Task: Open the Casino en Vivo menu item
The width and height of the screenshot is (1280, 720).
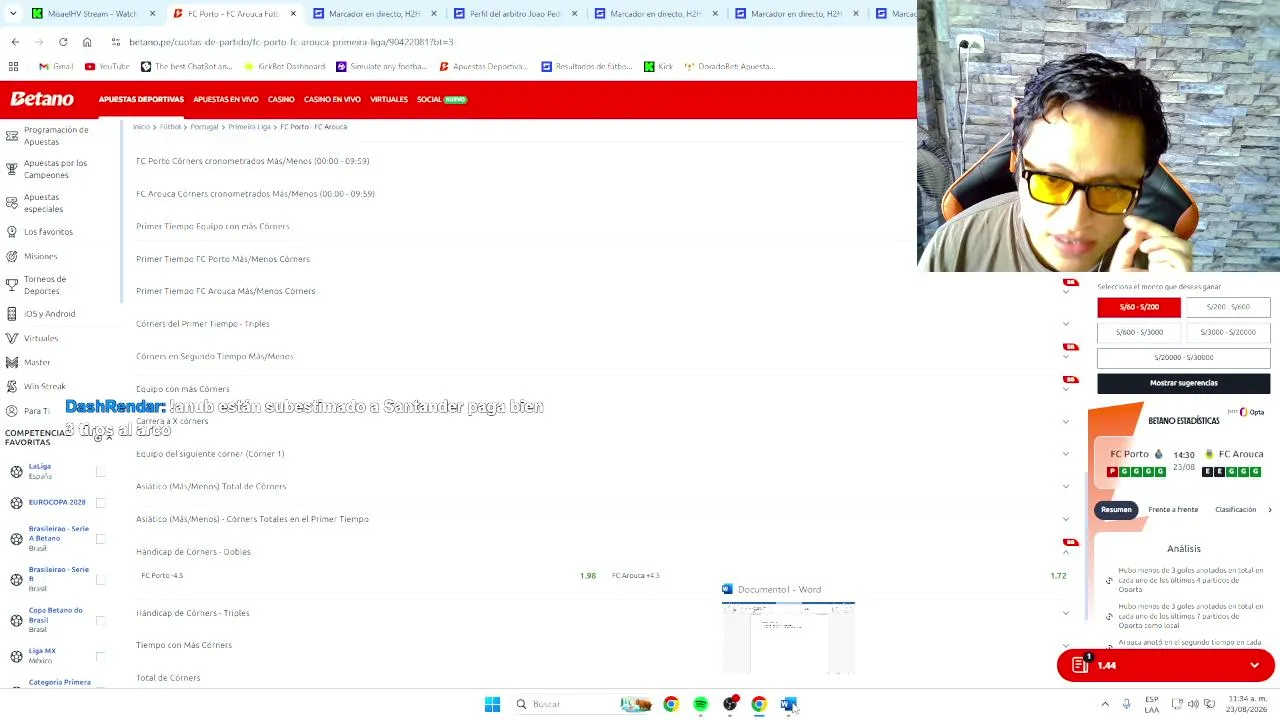Action: coord(332,99)
